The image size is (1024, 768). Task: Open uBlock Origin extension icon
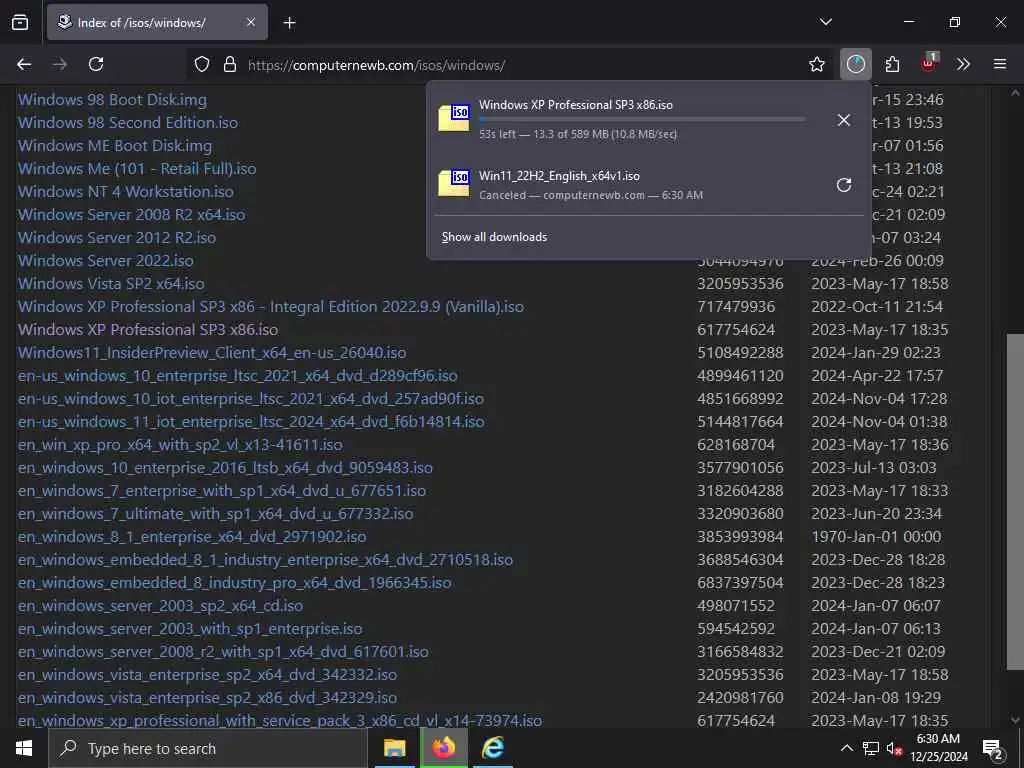929,64
